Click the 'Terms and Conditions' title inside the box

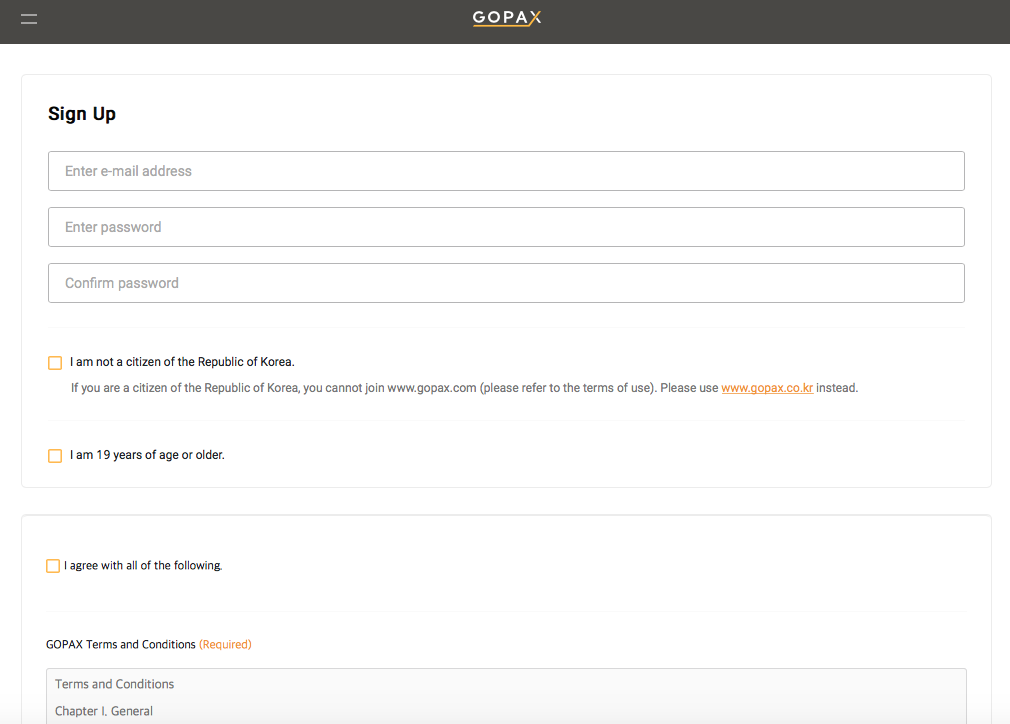115,684
